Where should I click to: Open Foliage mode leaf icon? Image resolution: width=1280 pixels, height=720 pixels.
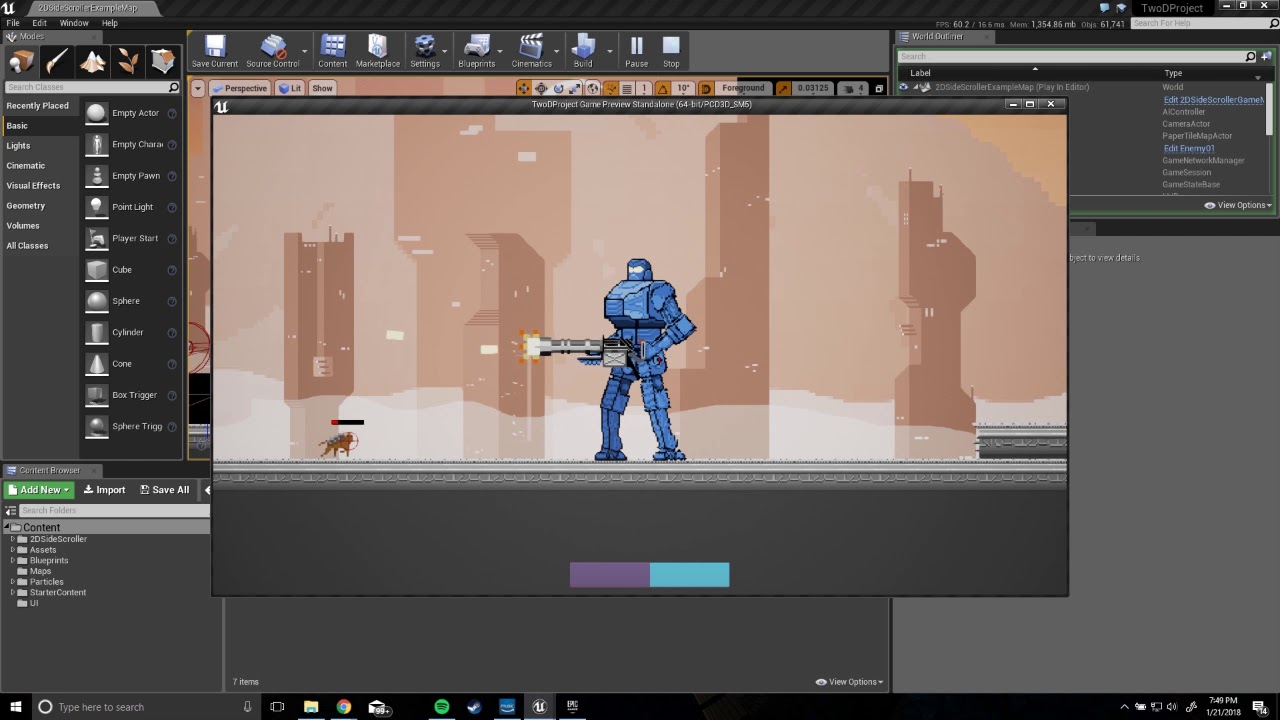(128, 62)
